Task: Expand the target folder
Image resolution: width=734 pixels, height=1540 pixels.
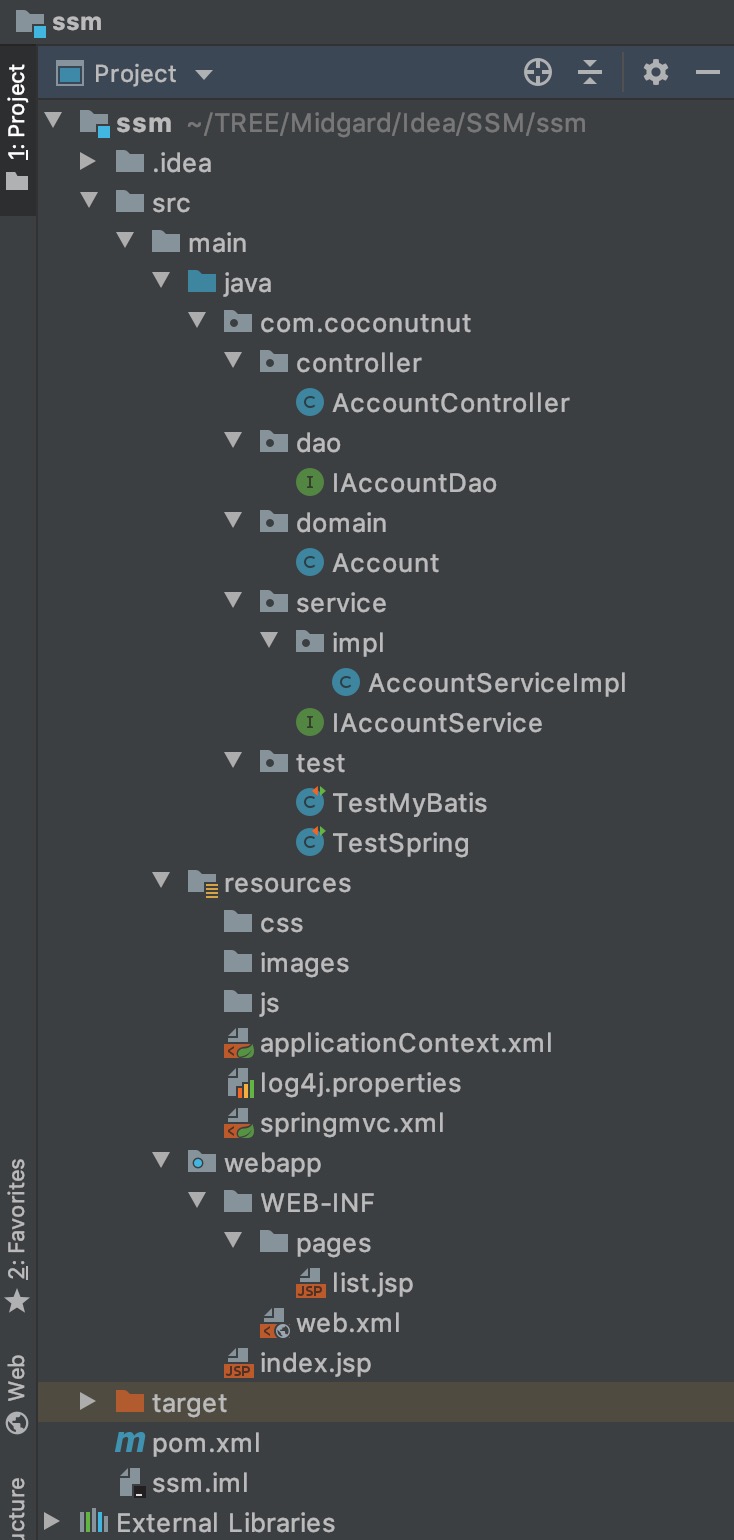Action: [88, 1402]
